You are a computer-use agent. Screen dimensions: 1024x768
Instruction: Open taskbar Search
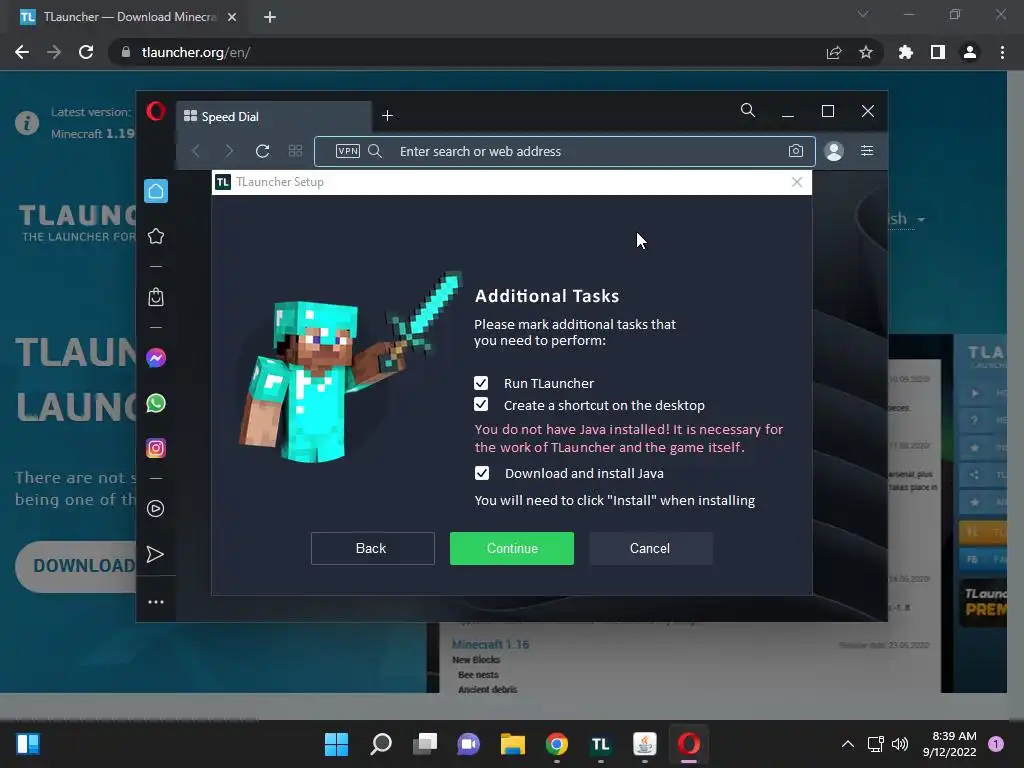381,744
